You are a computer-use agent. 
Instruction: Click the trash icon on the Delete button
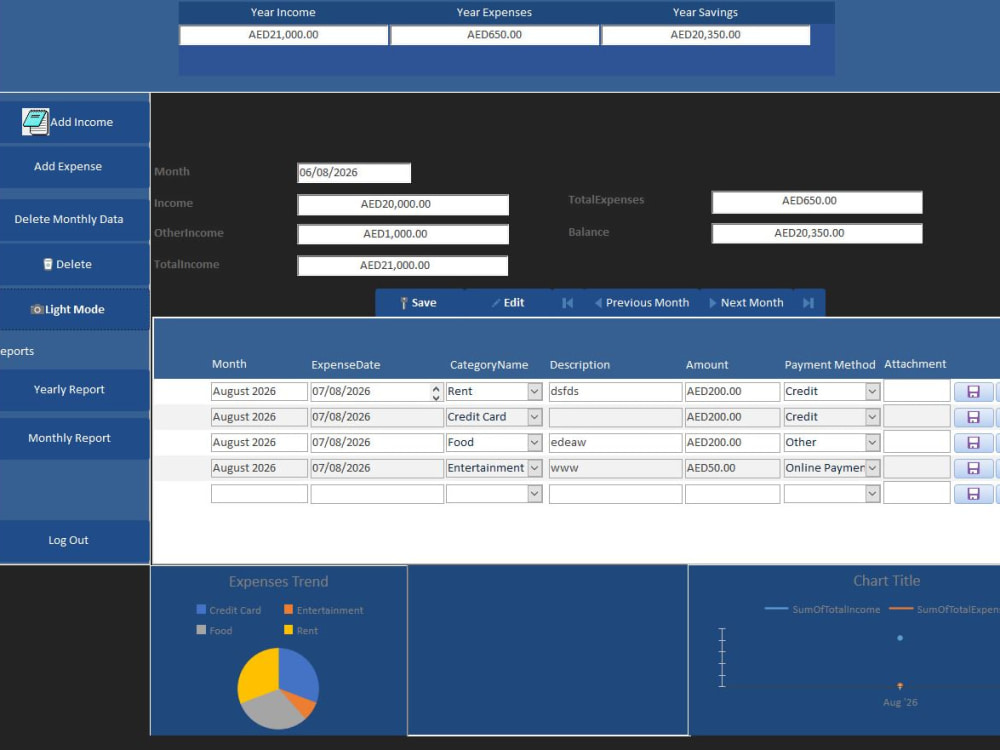[x=48, y=264]
